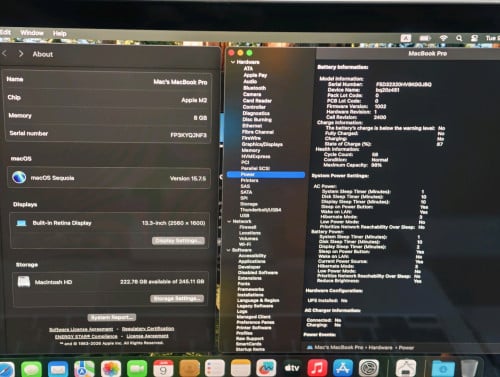Open Contacts app in the Dock
Image resolution: width=500 pixels, height=377 pixels.
coord(189,369)
